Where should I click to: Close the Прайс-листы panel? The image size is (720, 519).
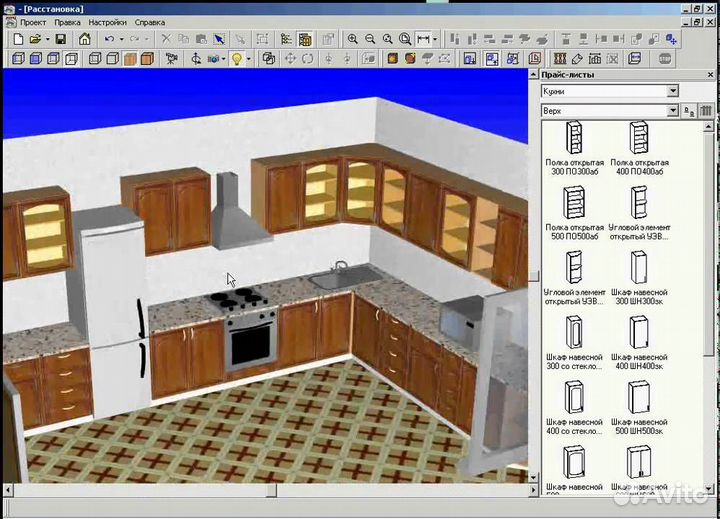[x=709, y=75]
